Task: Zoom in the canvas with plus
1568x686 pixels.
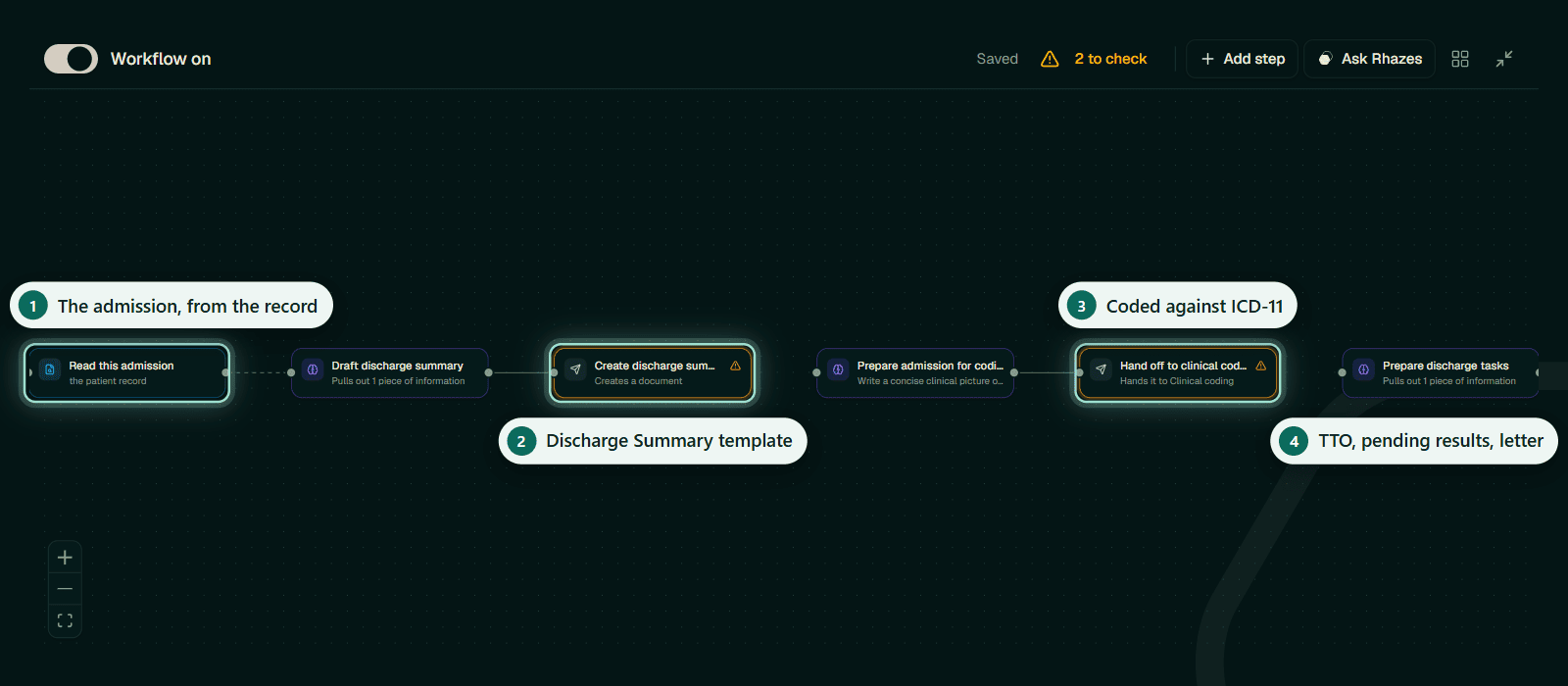Action: tap(65, 558)
